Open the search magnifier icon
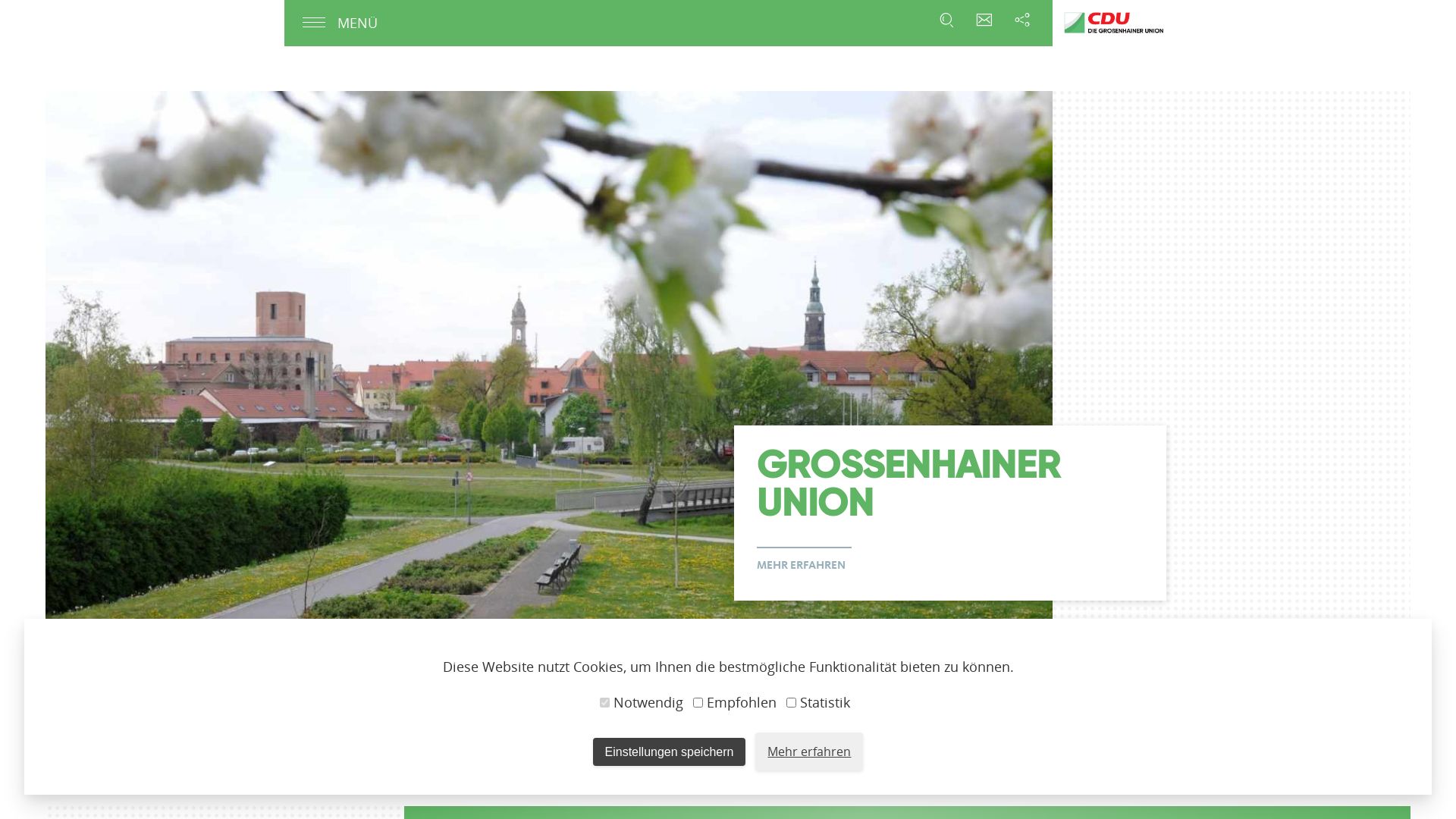 (x=946, y=20)
